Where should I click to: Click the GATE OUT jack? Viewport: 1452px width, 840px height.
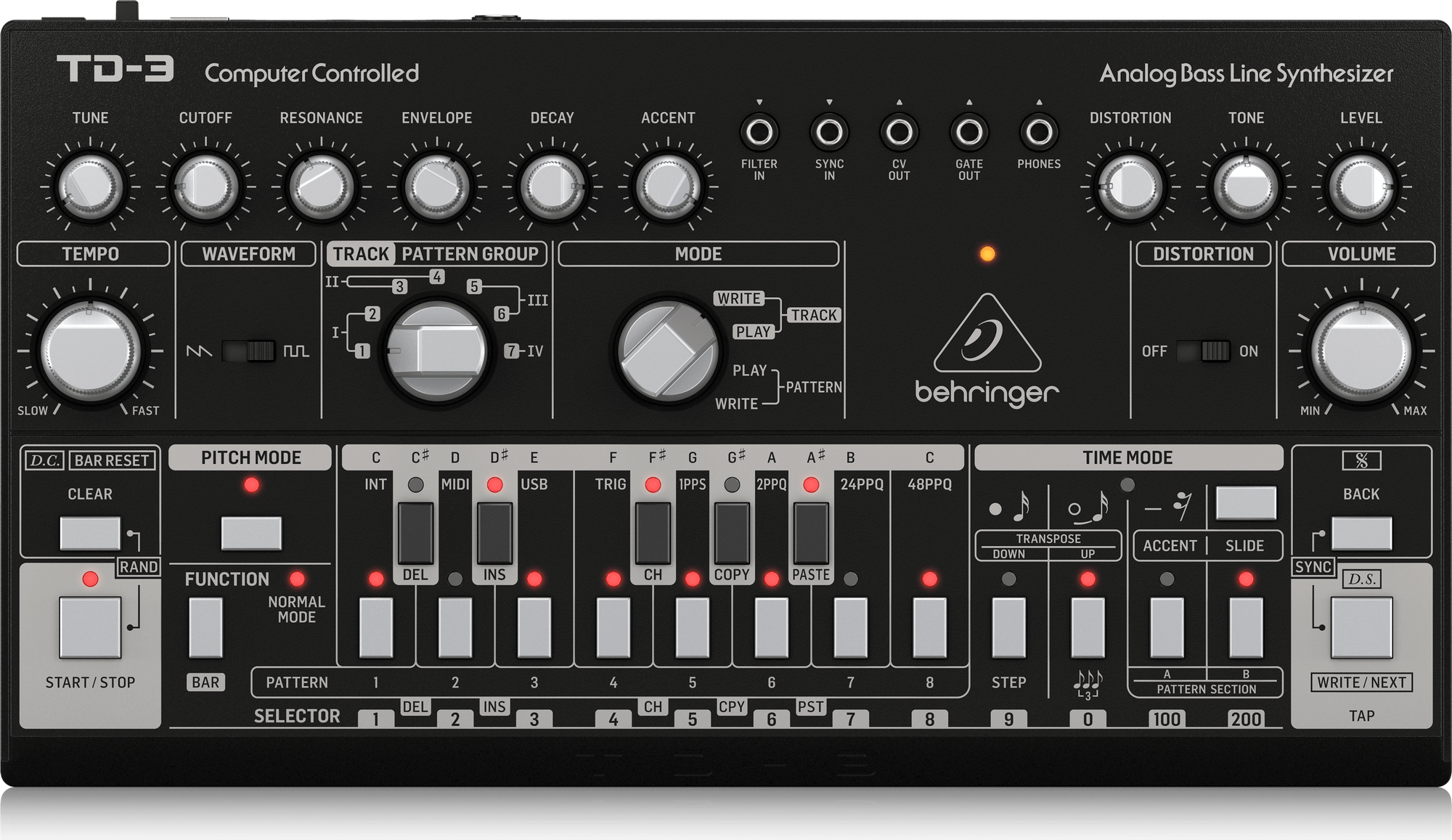(969, 132)
